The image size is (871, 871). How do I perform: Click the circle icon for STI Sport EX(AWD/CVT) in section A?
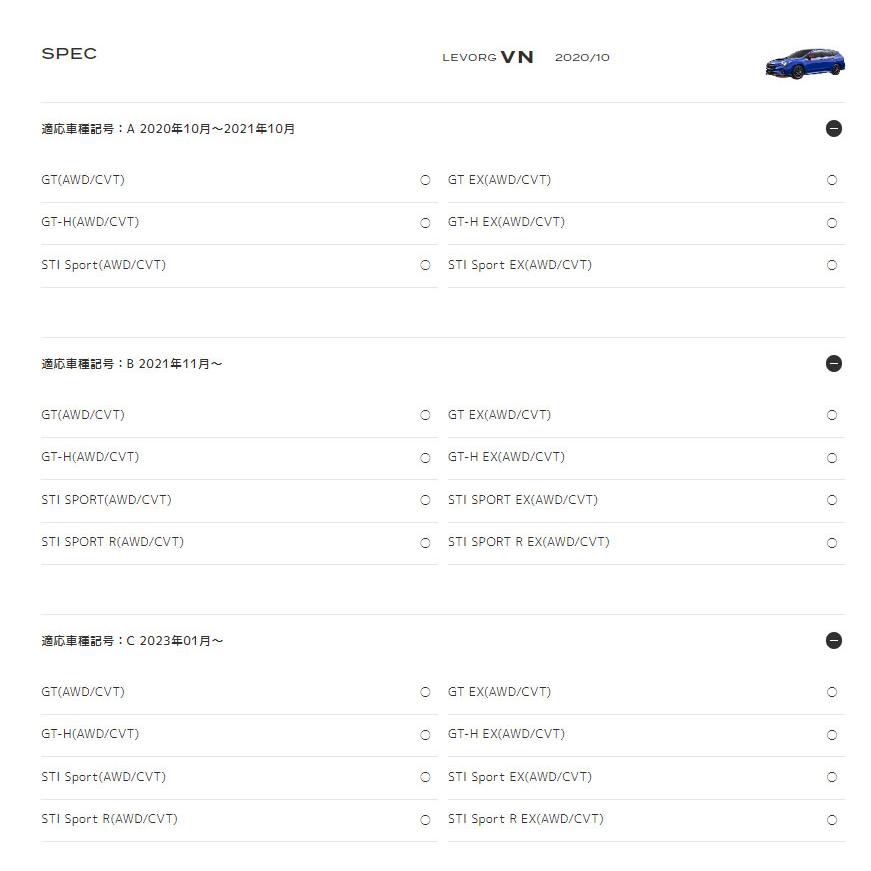(x=832, y=265)
